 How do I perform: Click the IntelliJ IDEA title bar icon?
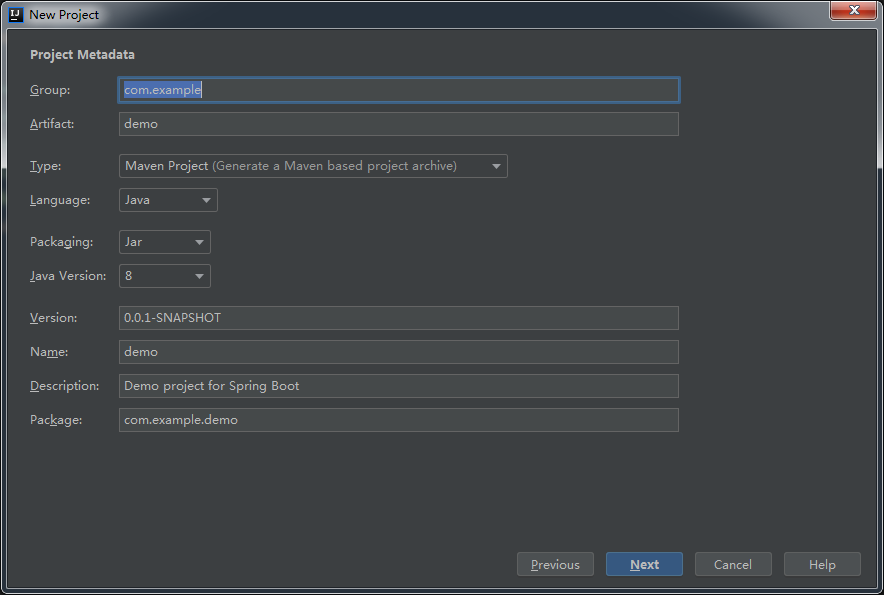point(14,14)
